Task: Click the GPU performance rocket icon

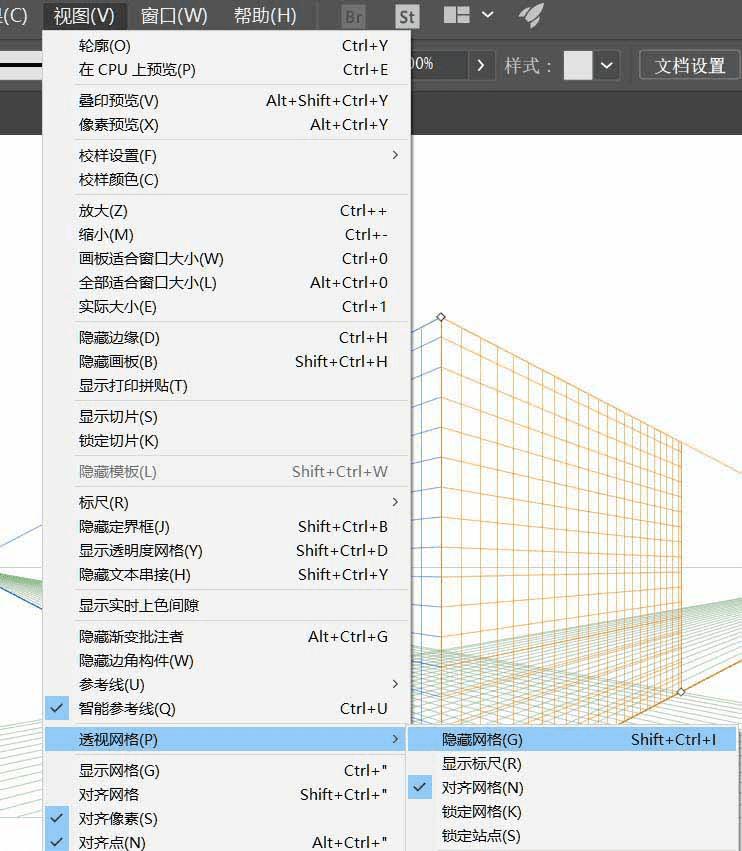Action: pos(531,15)
